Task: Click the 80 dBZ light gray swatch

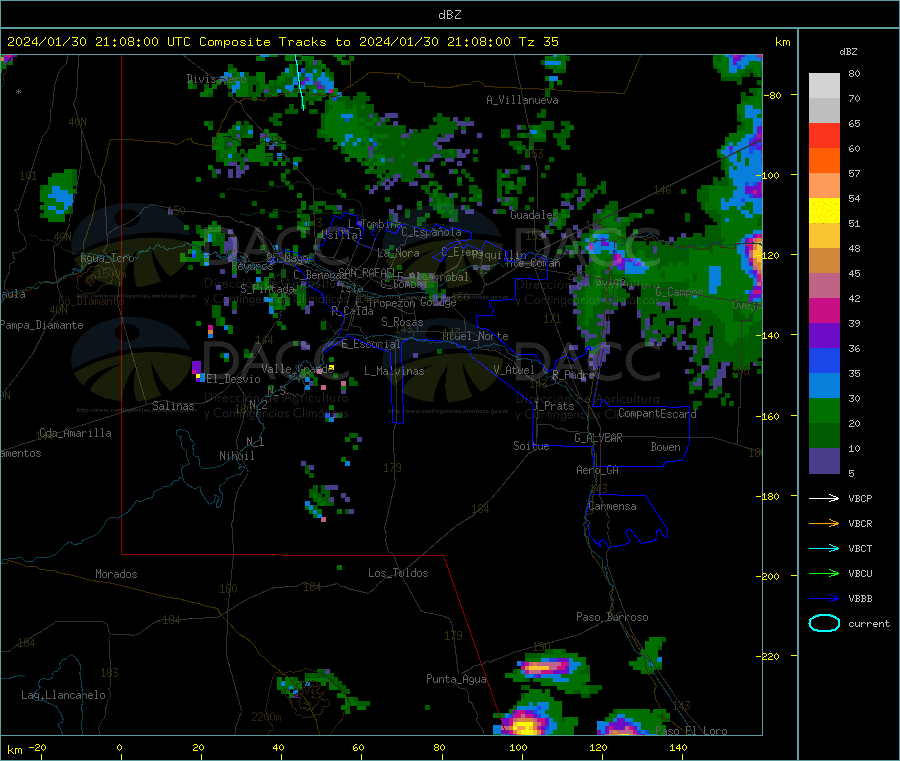Action: pyautogui.click(x=824, y=86)
